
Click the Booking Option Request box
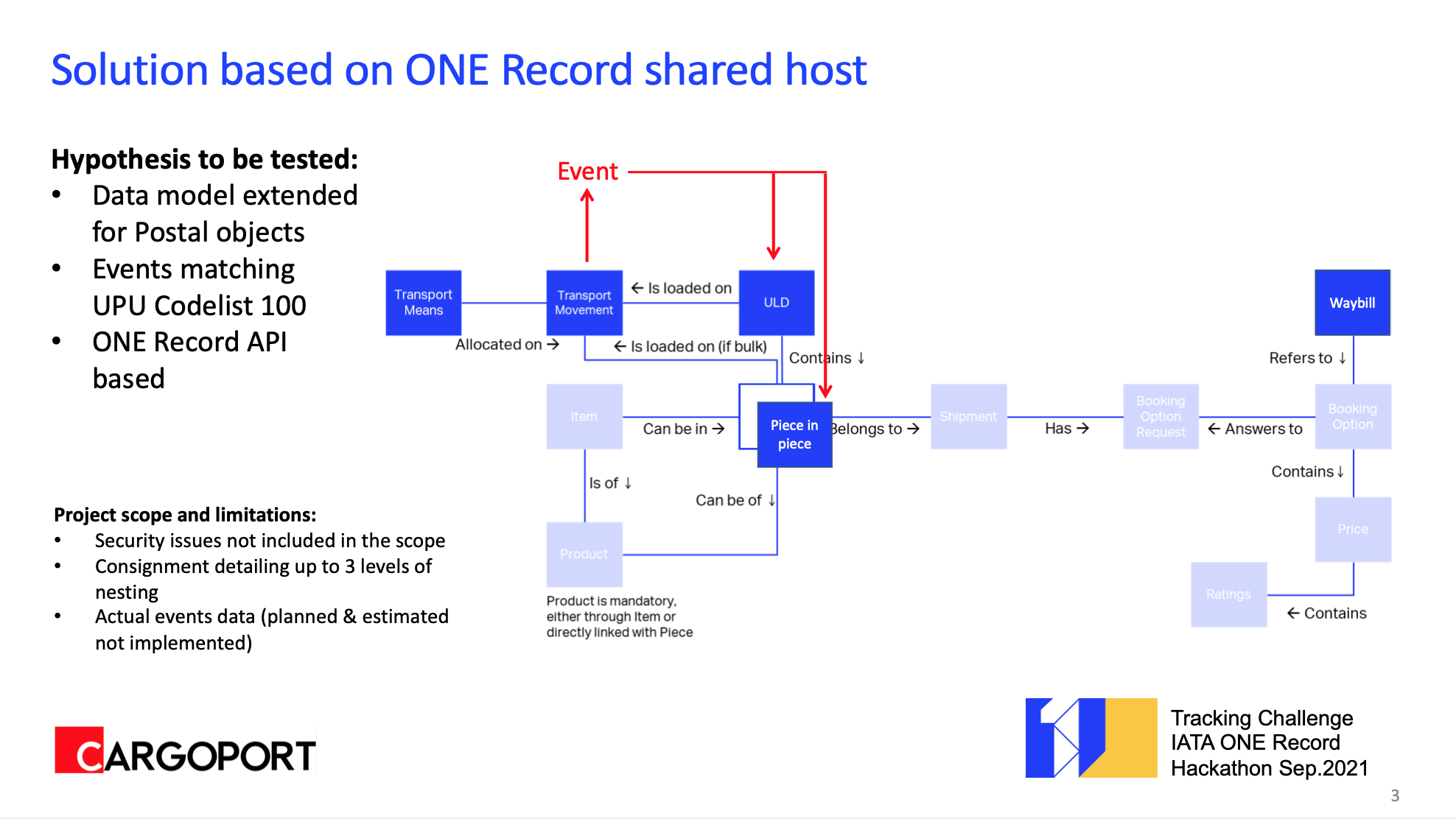1161,417
